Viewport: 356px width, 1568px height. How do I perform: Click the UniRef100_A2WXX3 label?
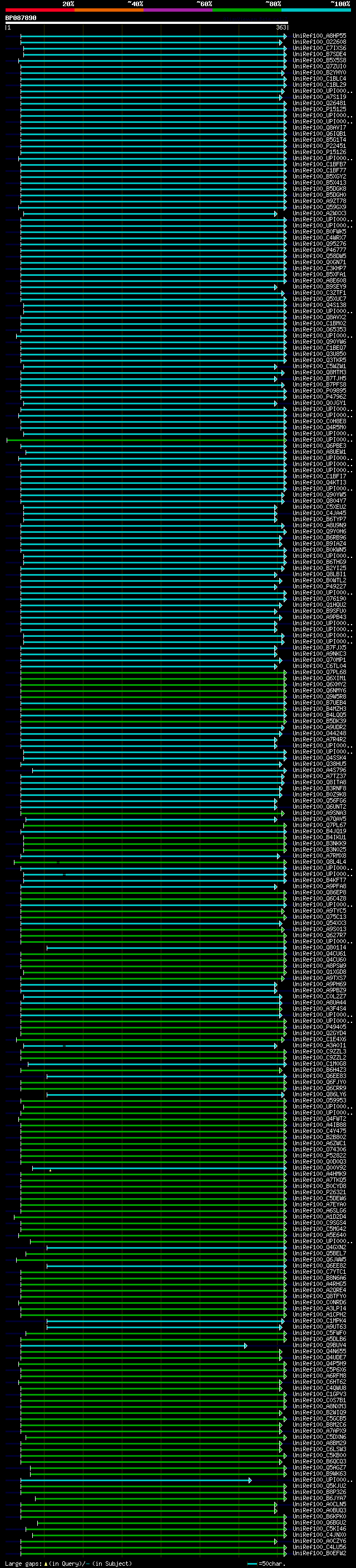319,213
